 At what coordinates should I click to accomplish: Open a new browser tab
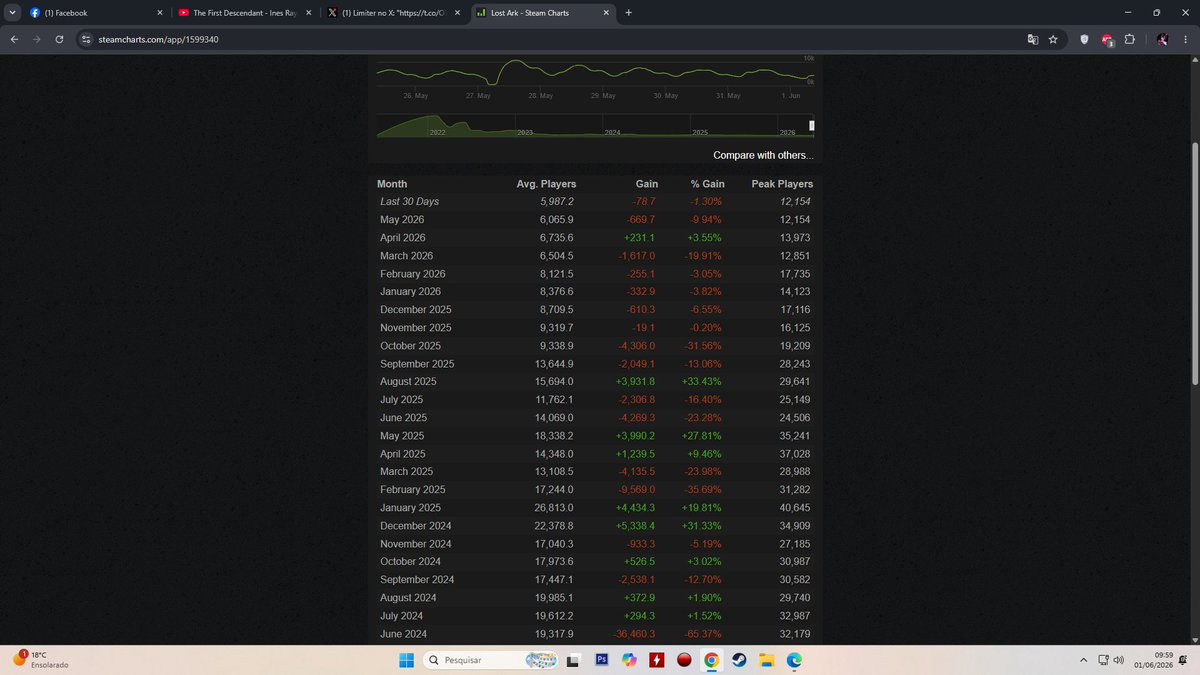click(628, 13)
